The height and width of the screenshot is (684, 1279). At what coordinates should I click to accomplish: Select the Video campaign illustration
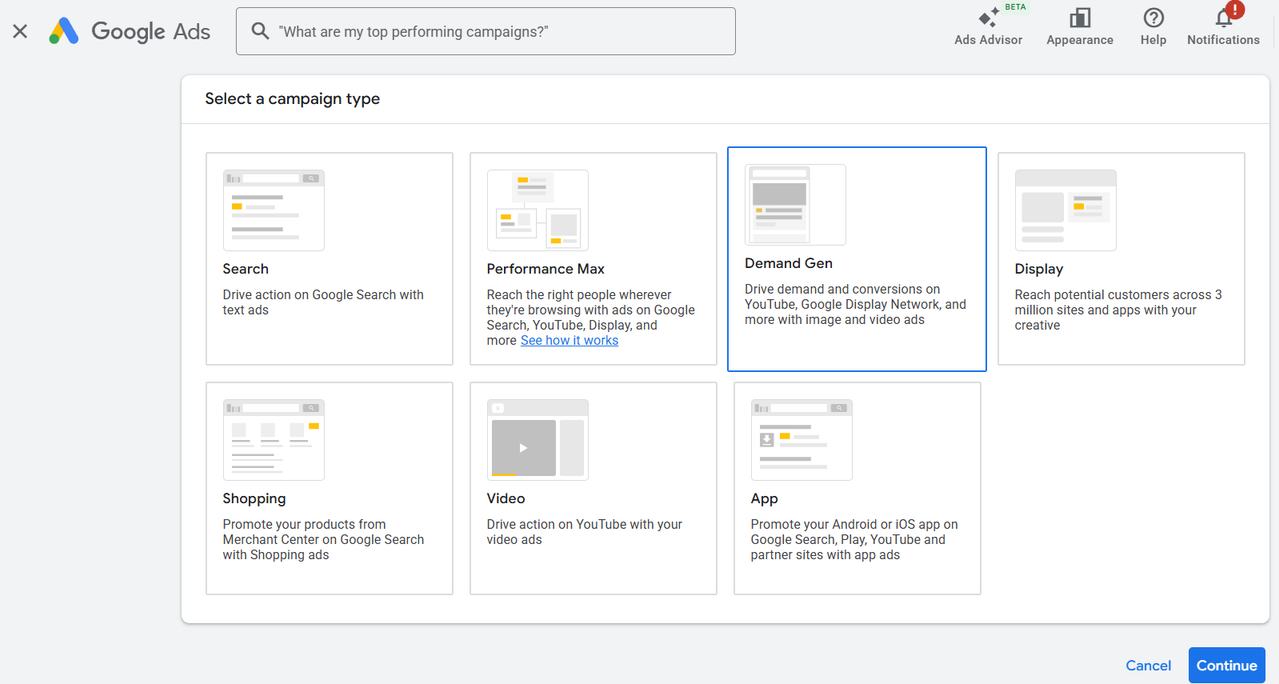tap(538, 440)
